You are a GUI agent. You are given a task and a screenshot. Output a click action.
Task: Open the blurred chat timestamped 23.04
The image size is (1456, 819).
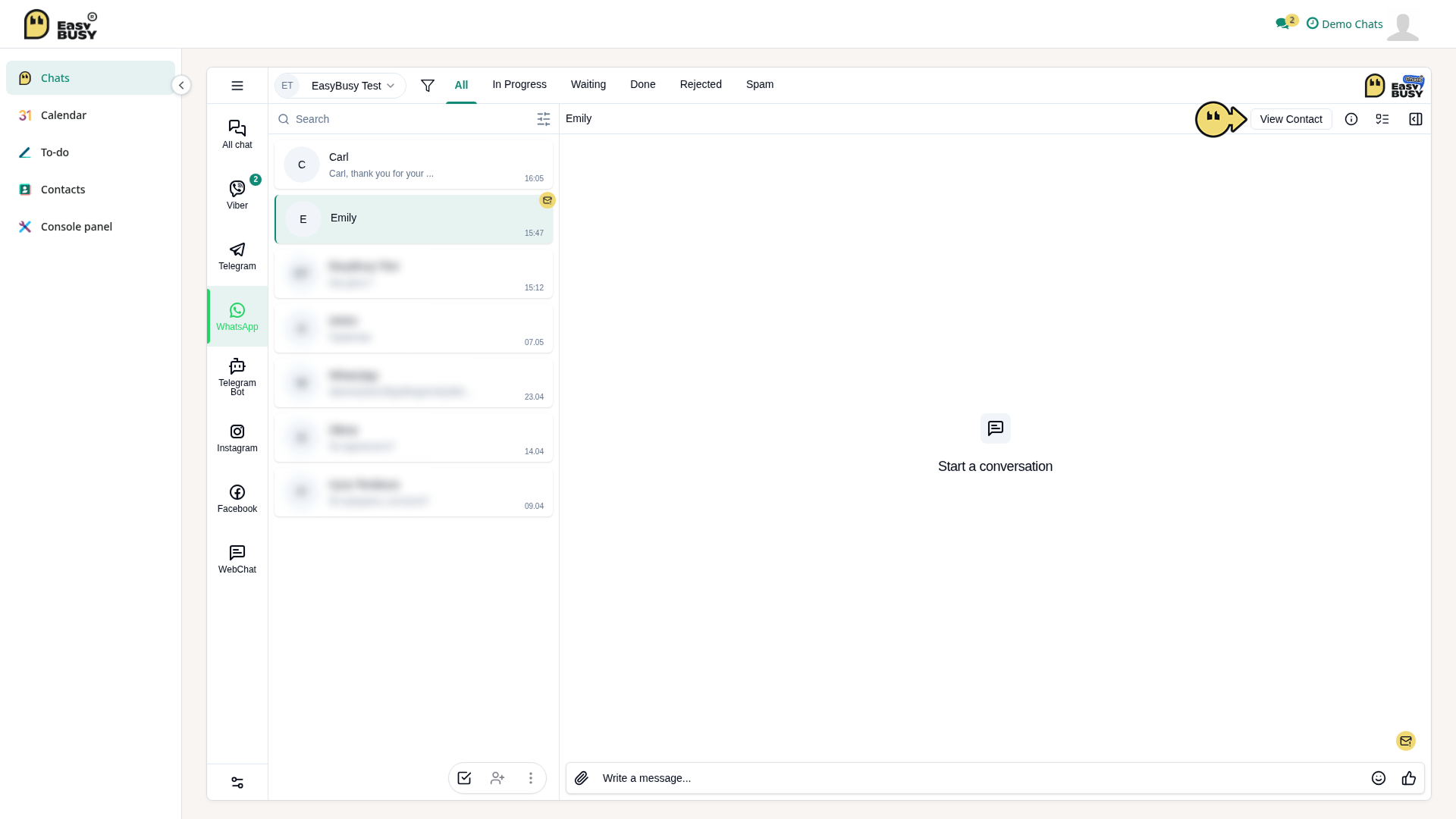(413, 383)
